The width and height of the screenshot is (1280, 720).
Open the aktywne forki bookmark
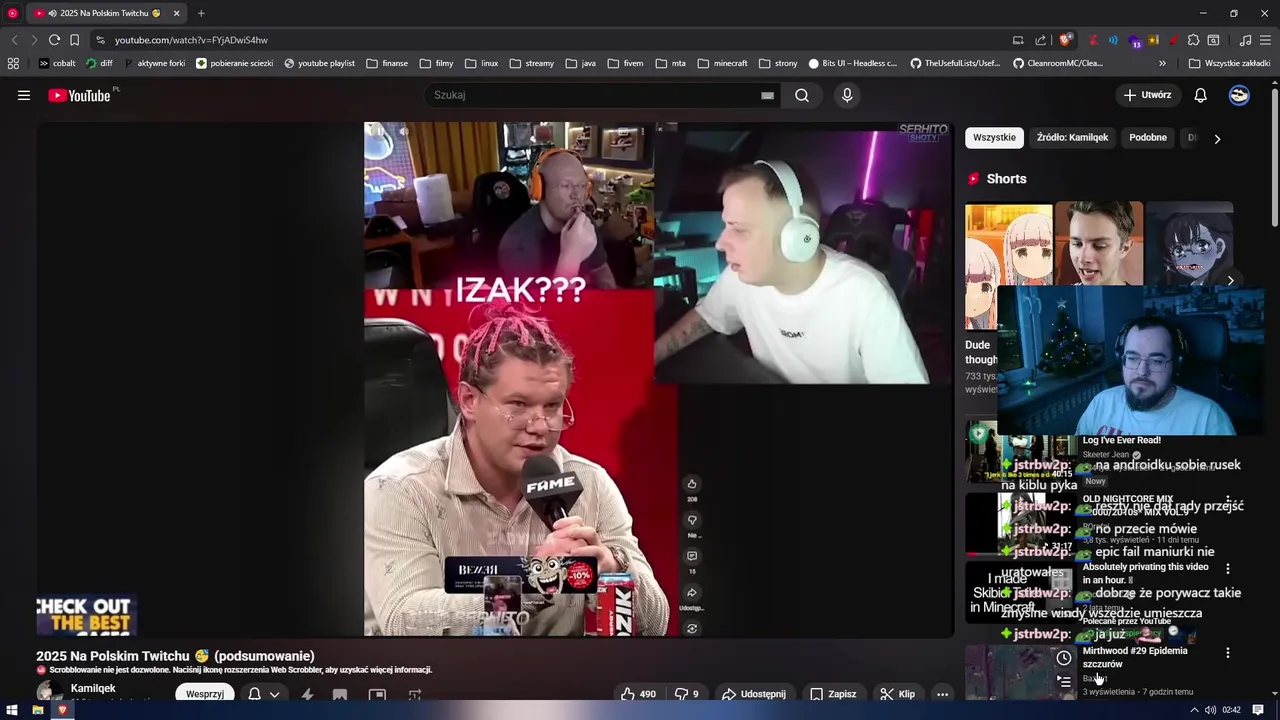(155, 63)
